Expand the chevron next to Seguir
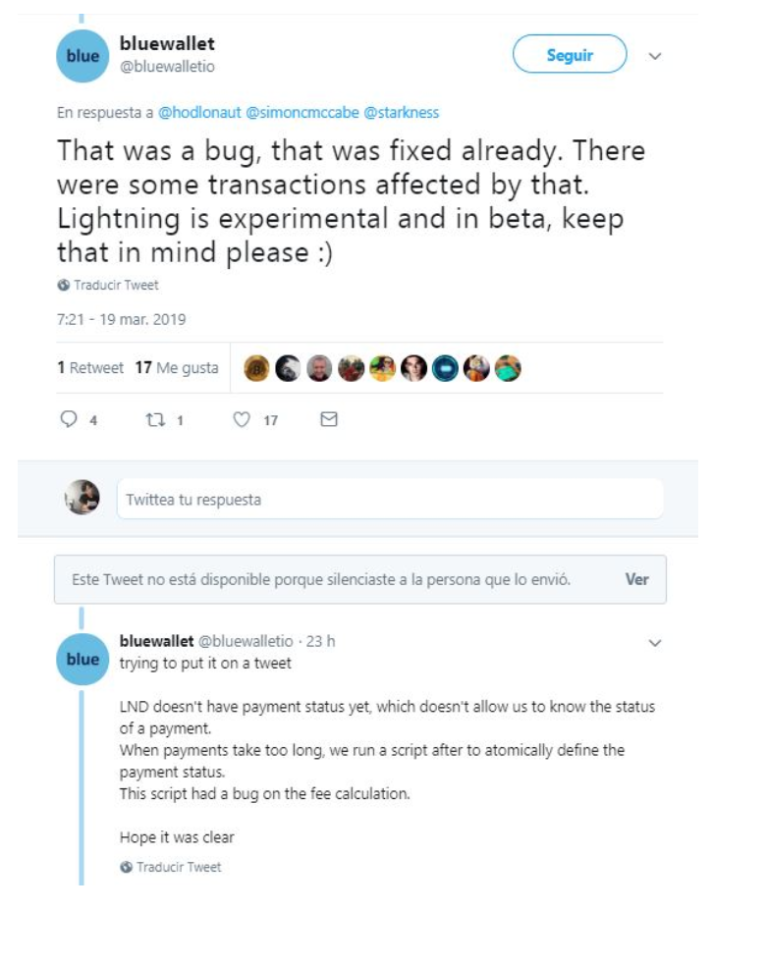768x964 pixels. click(x=655, y=56)
